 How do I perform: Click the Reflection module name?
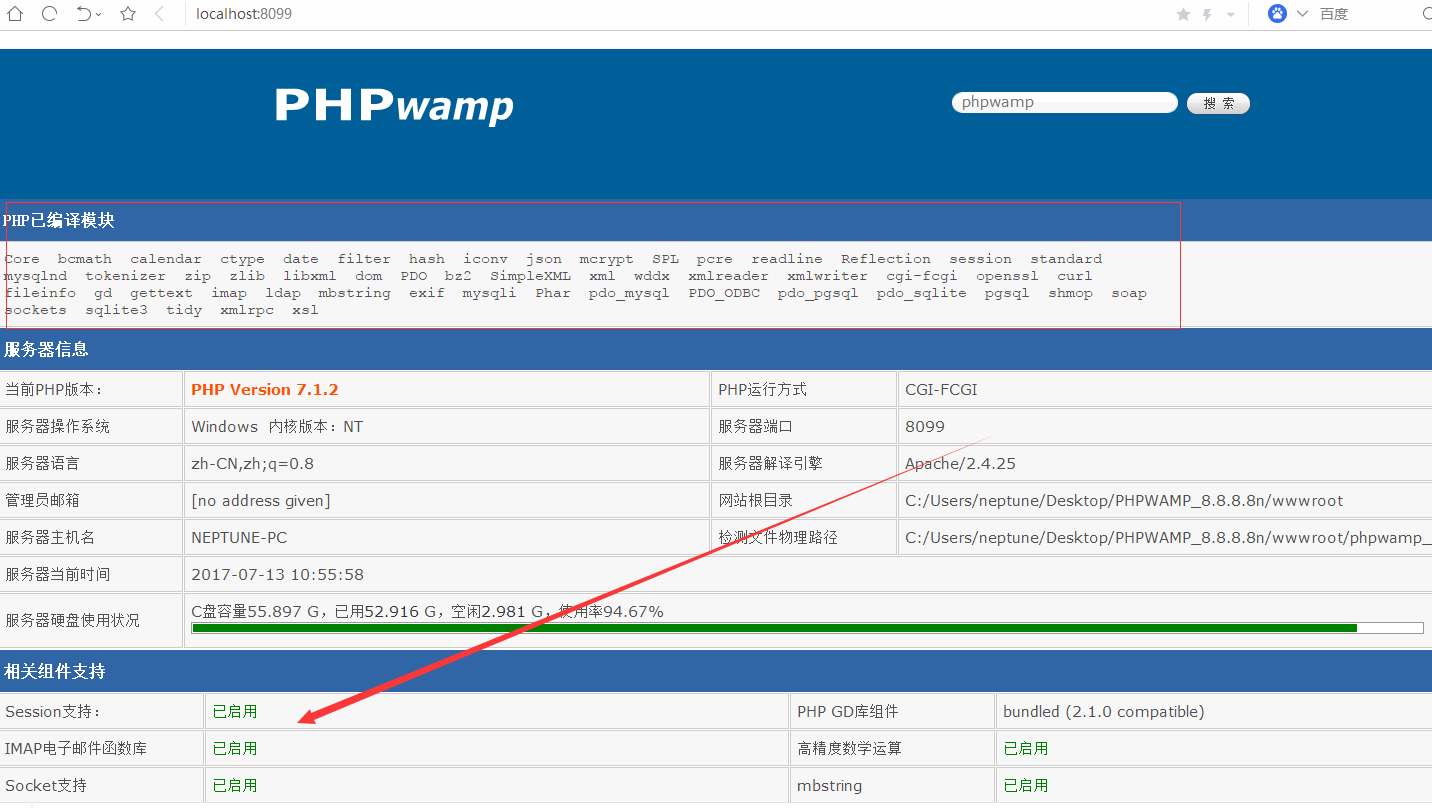click(886, 259)
